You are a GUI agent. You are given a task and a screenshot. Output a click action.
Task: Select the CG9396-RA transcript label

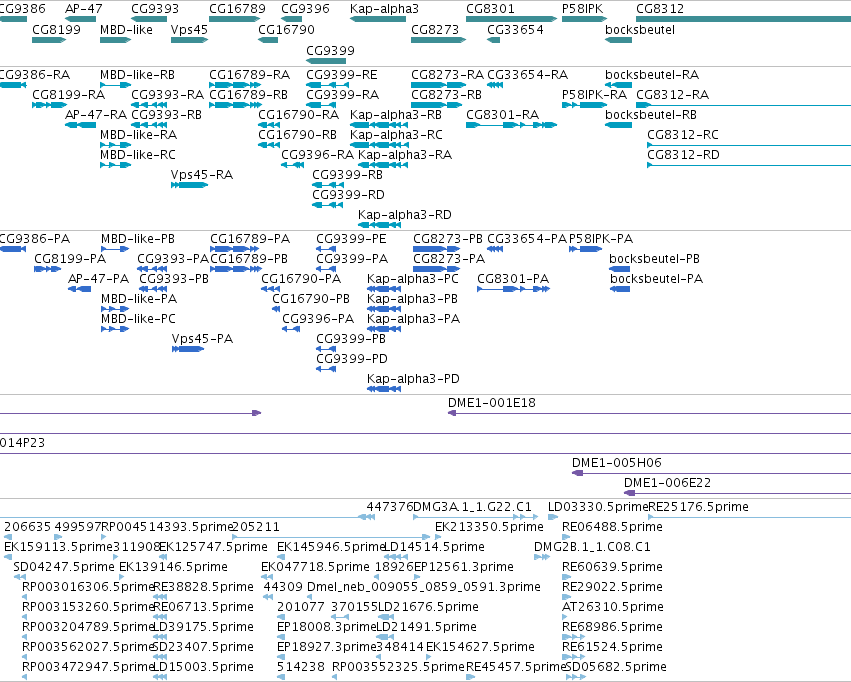click(317, 155)
